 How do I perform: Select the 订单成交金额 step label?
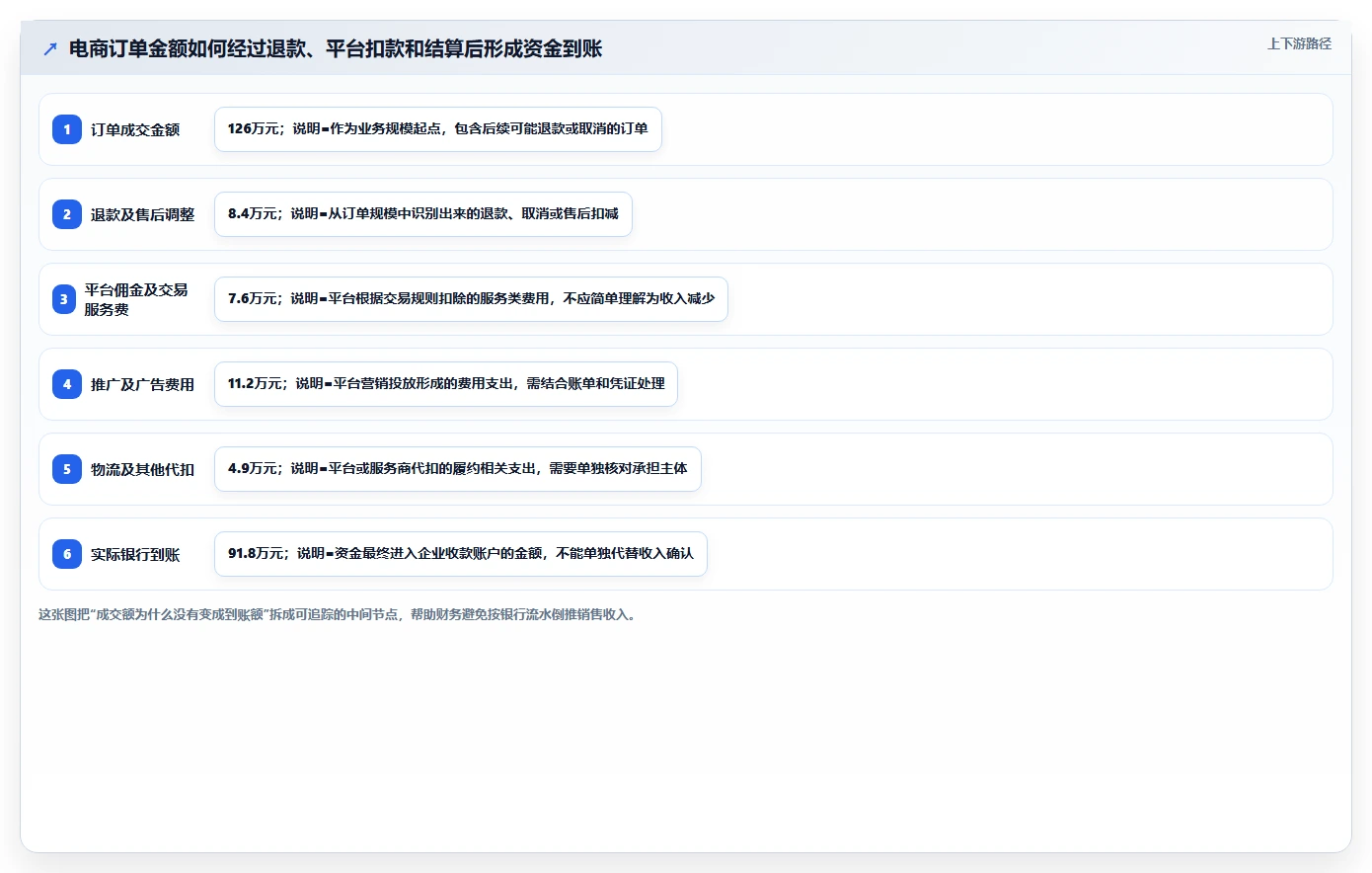click(135, 129)
